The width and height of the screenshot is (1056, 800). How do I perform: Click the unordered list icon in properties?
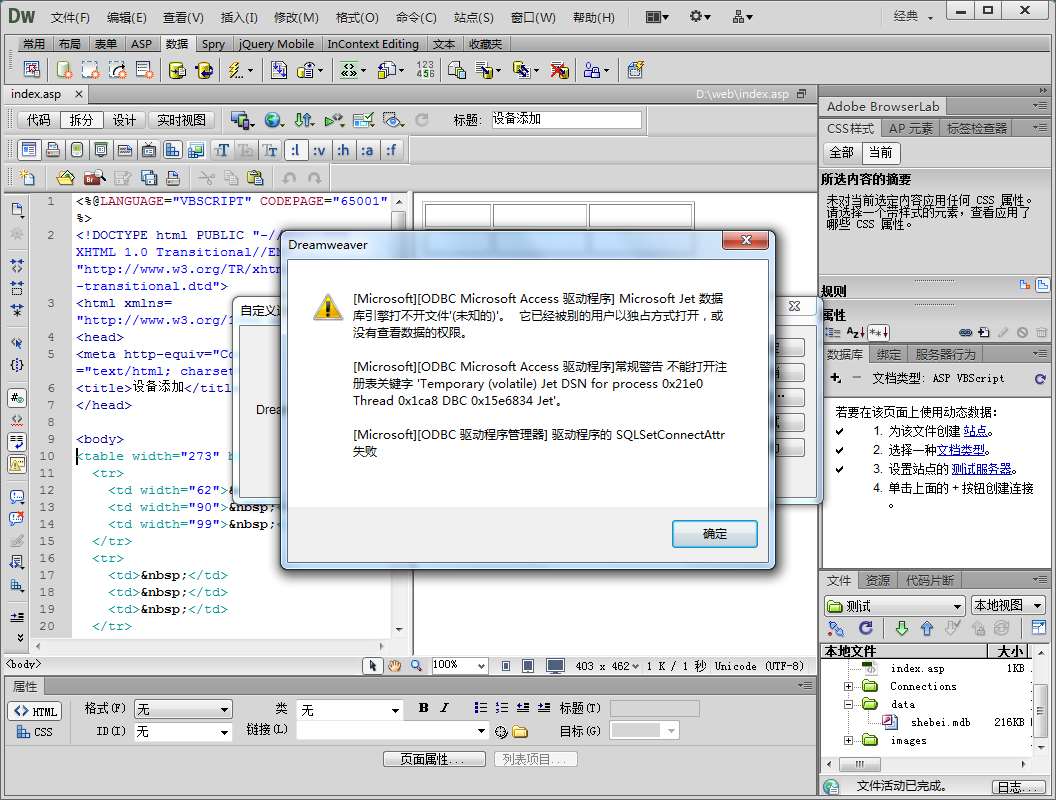[480, 708]
